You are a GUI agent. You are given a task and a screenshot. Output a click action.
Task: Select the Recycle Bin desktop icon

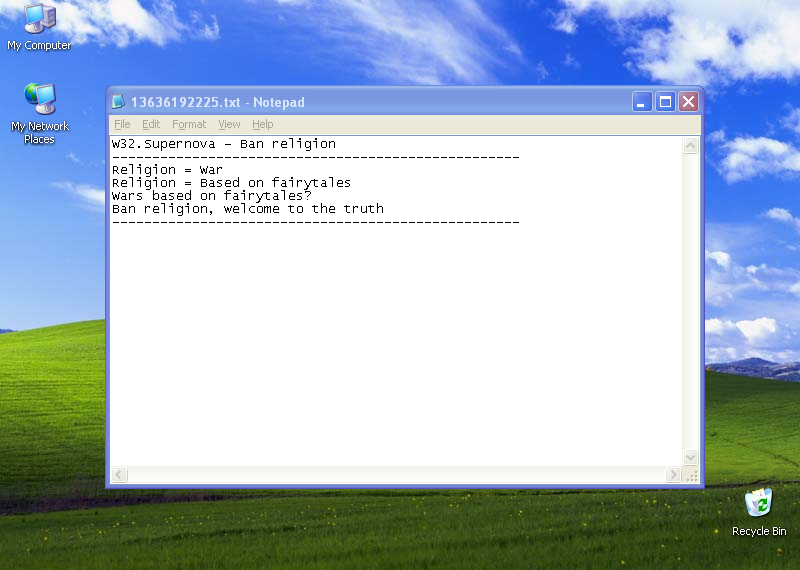(x=759, y=512)
